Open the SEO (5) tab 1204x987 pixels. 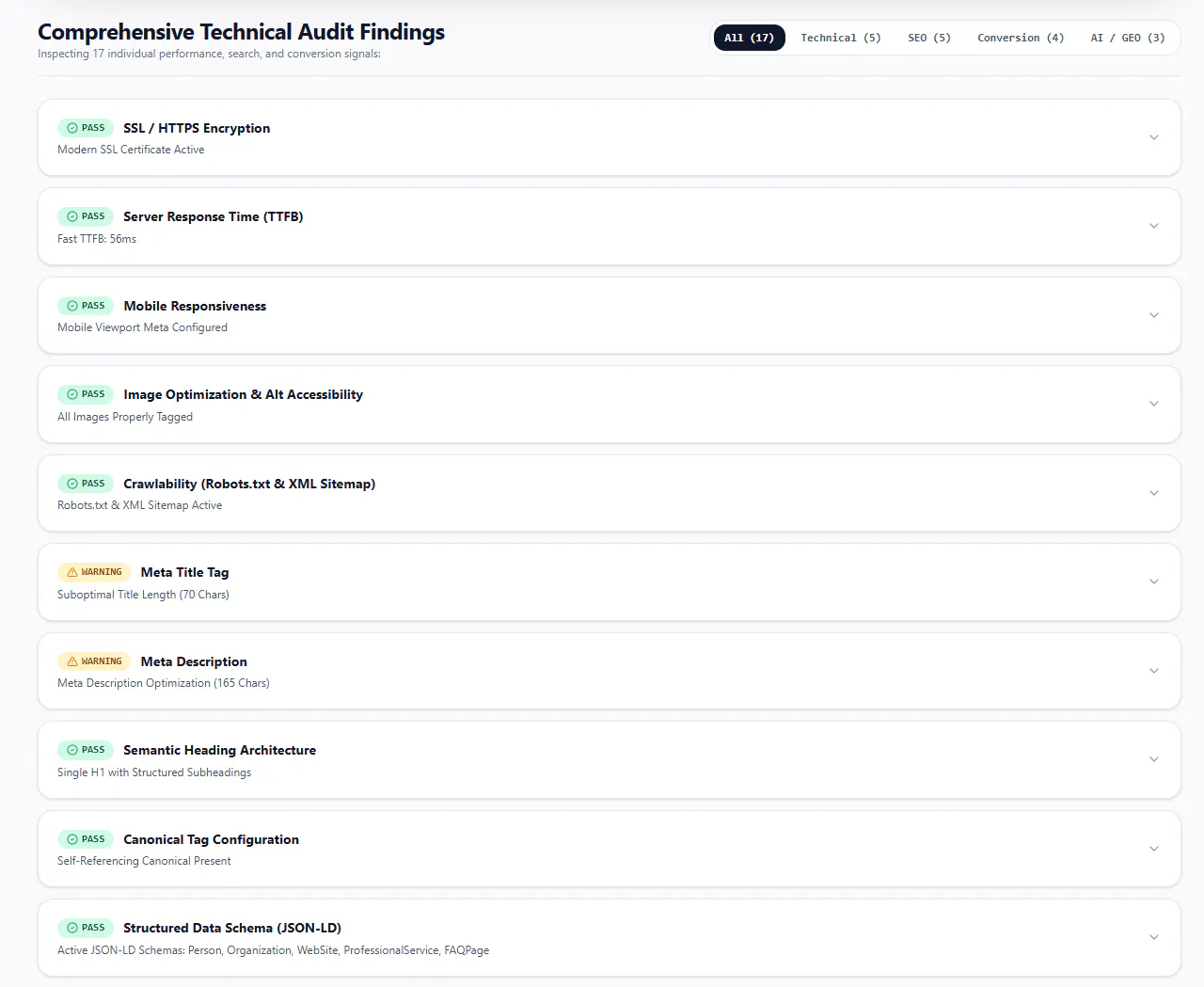coord(929,38)
